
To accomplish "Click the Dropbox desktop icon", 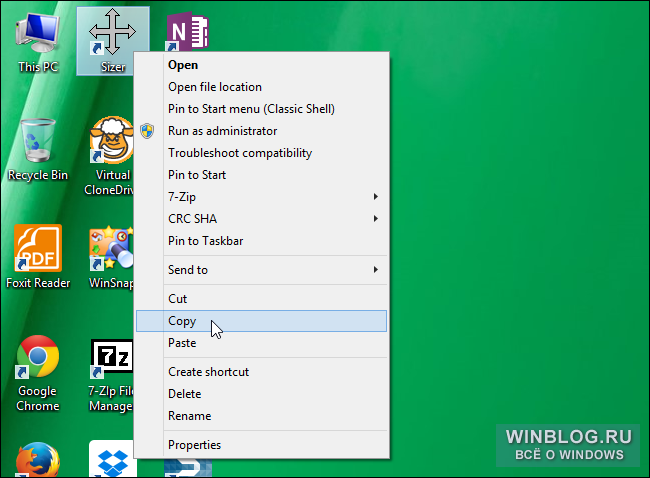I will point(112,459).
